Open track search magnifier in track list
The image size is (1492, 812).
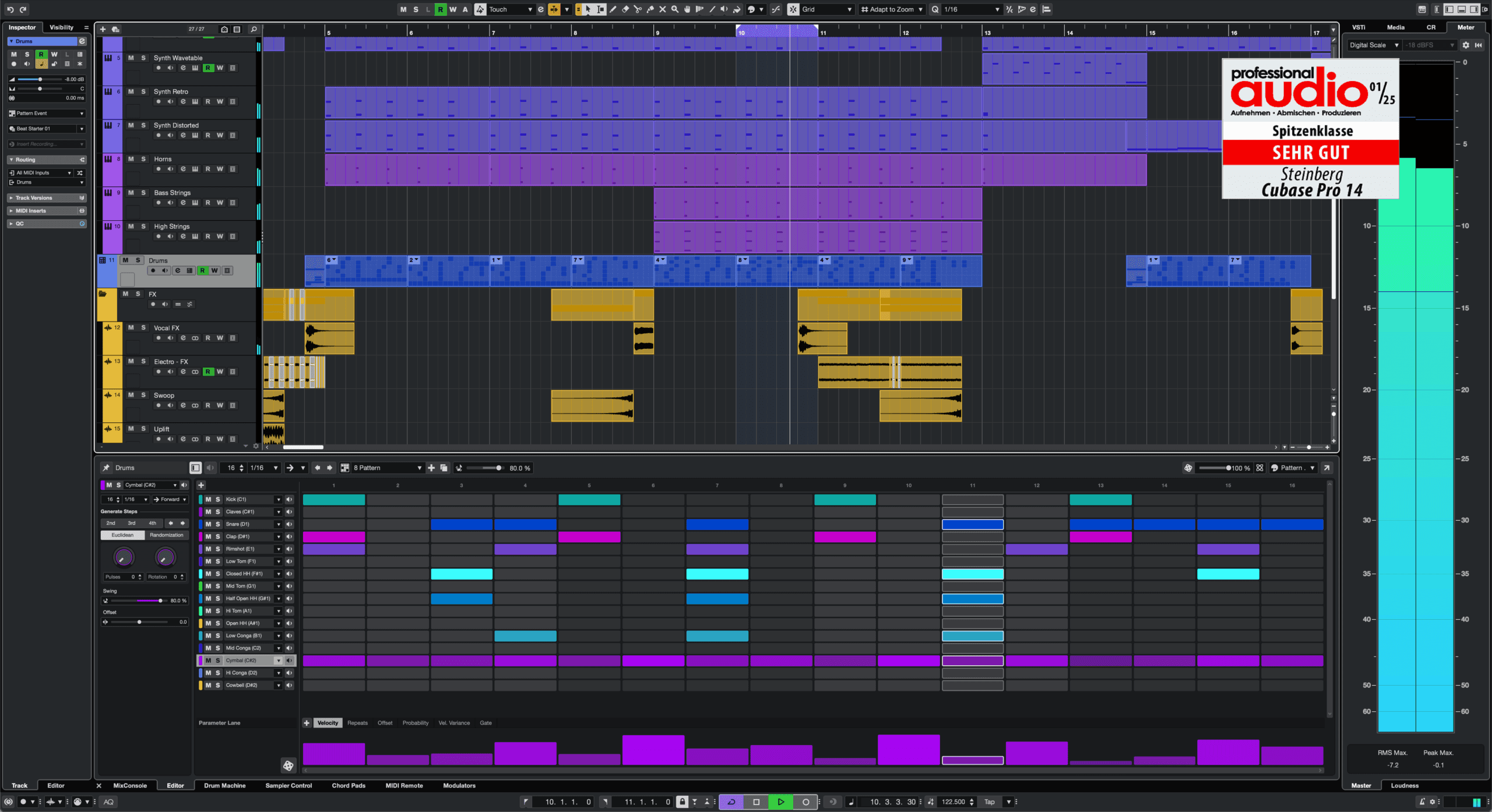(x=254, y=29)
